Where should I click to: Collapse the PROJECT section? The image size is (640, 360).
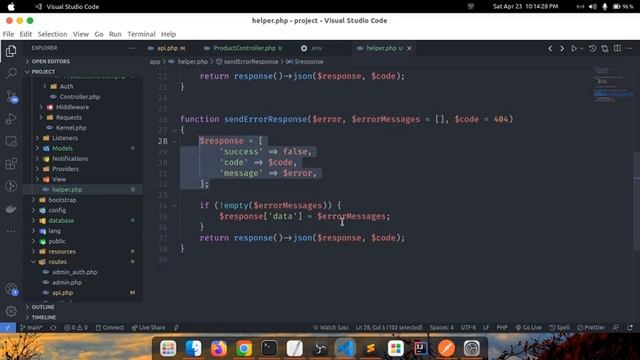[83, 71]
